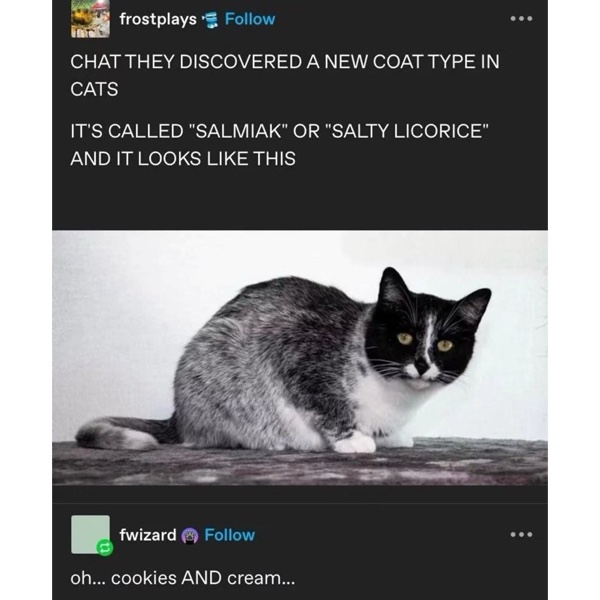Go to the frostplays username

point(158,19)
